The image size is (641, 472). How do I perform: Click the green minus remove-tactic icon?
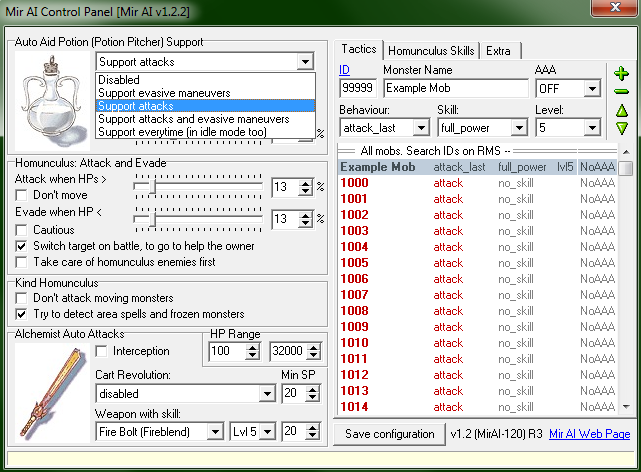point(621,92)
